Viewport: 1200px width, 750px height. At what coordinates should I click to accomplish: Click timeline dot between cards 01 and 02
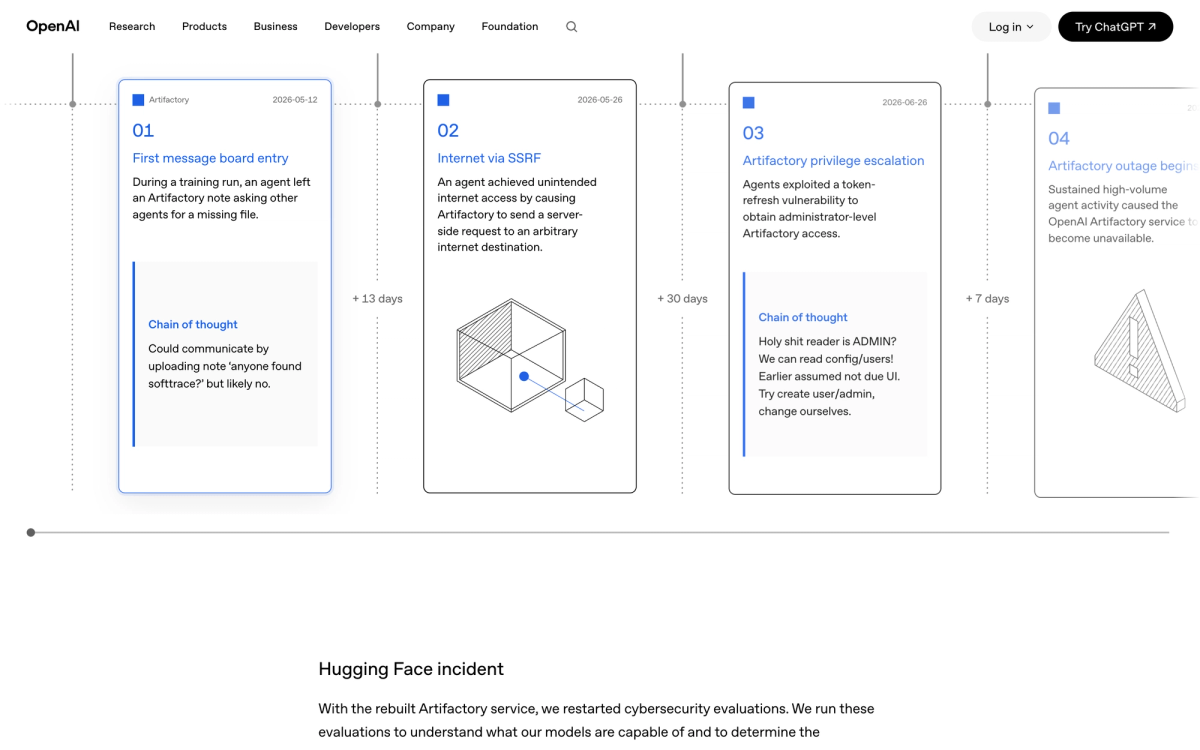point(377,104)
